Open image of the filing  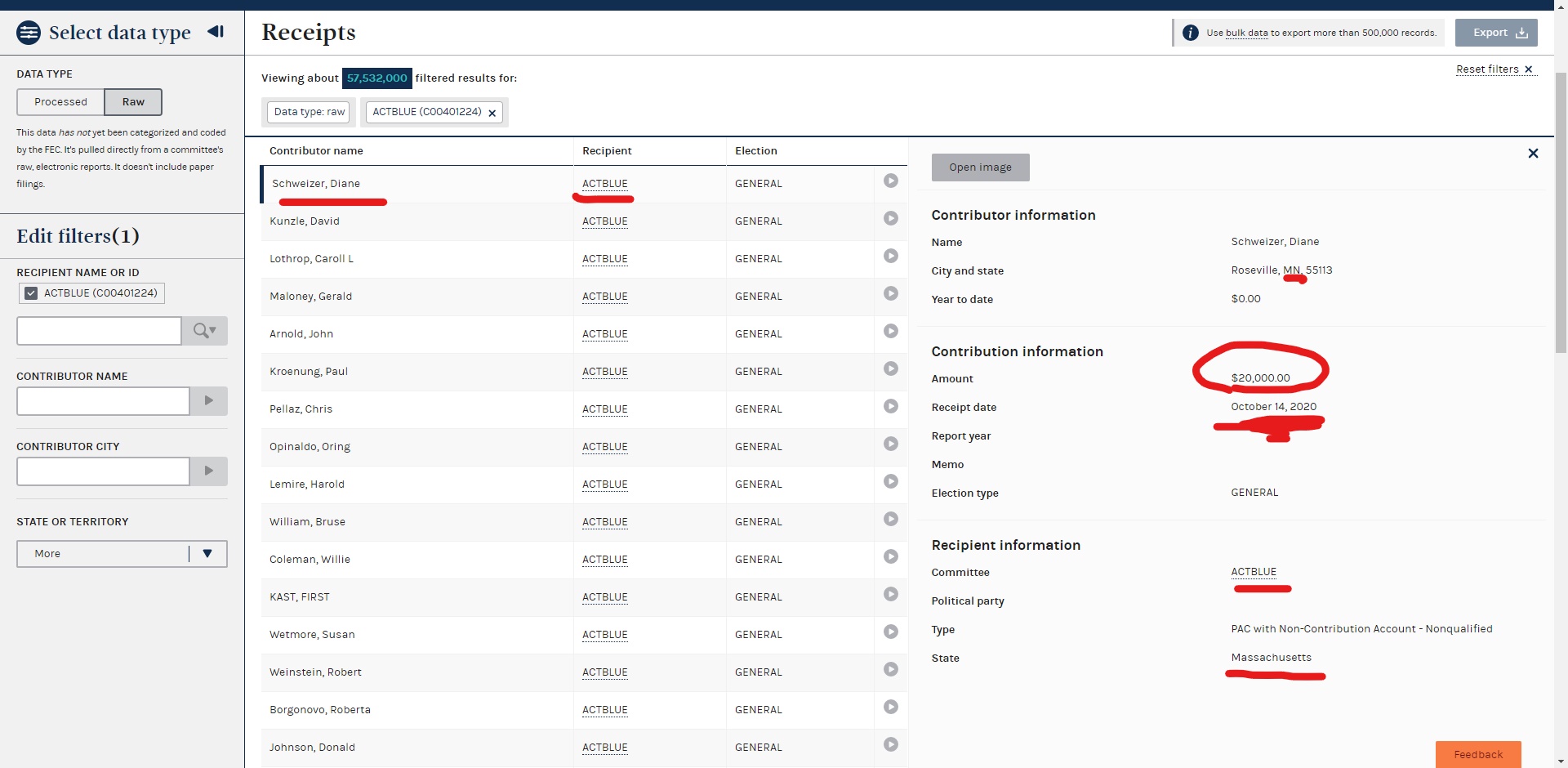[980, 167]
